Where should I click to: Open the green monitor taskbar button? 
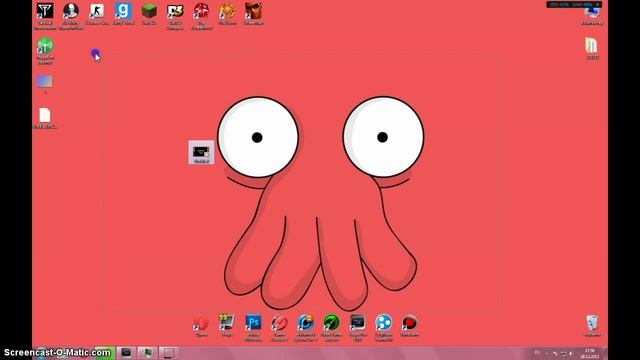coord(147,353)
